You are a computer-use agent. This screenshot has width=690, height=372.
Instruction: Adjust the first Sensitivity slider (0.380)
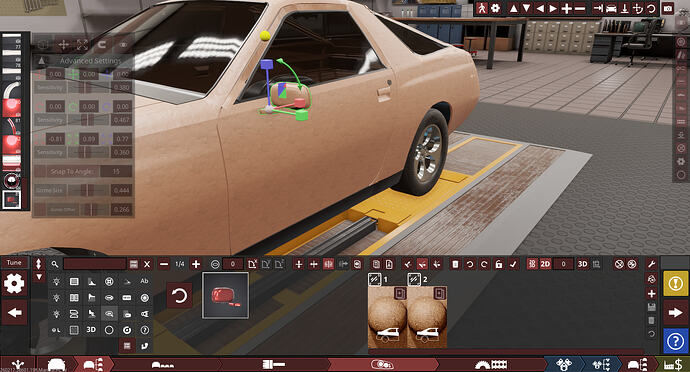(x=88, y=87)
